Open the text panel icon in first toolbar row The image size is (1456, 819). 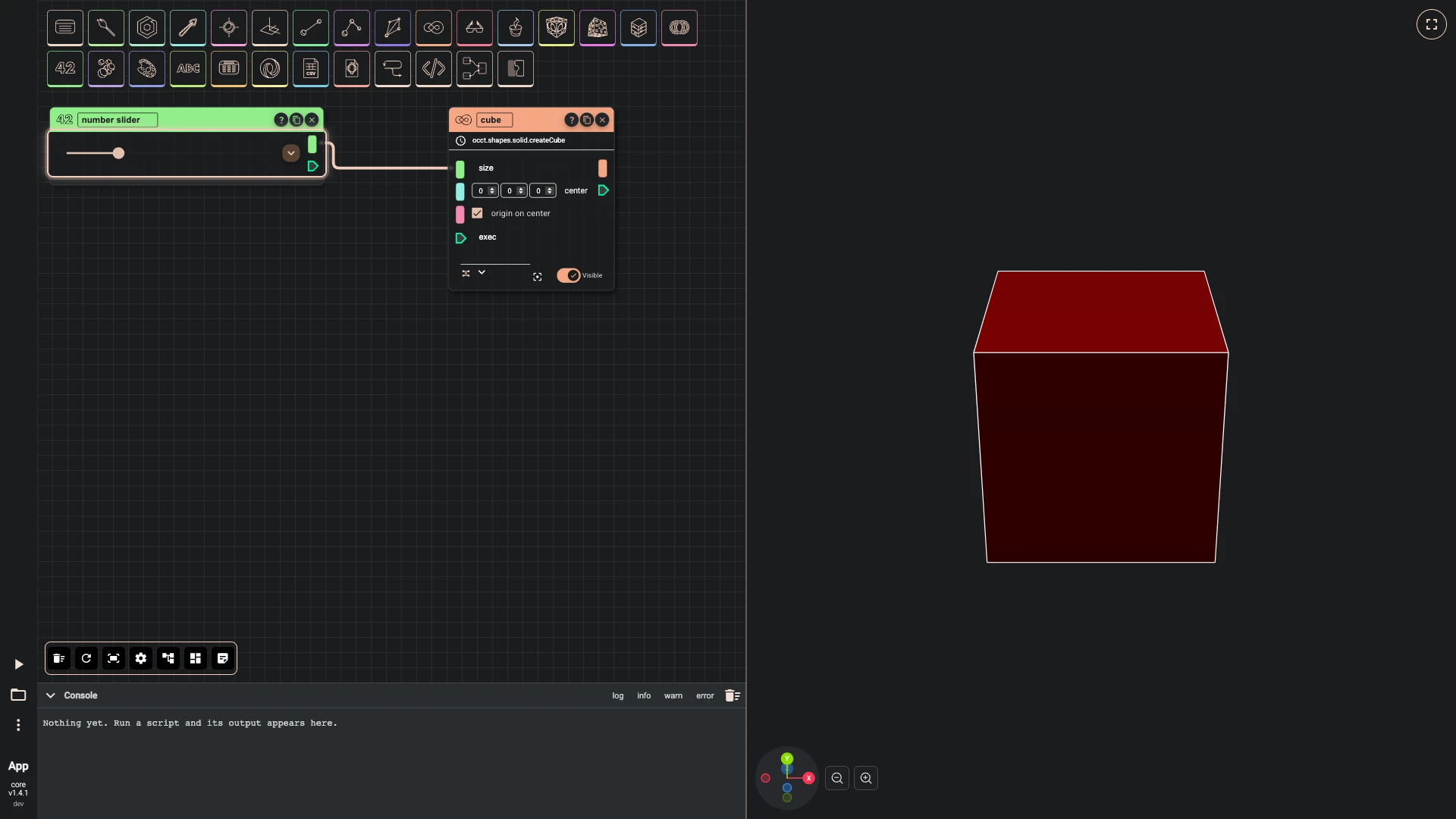[x=65, y=28]
